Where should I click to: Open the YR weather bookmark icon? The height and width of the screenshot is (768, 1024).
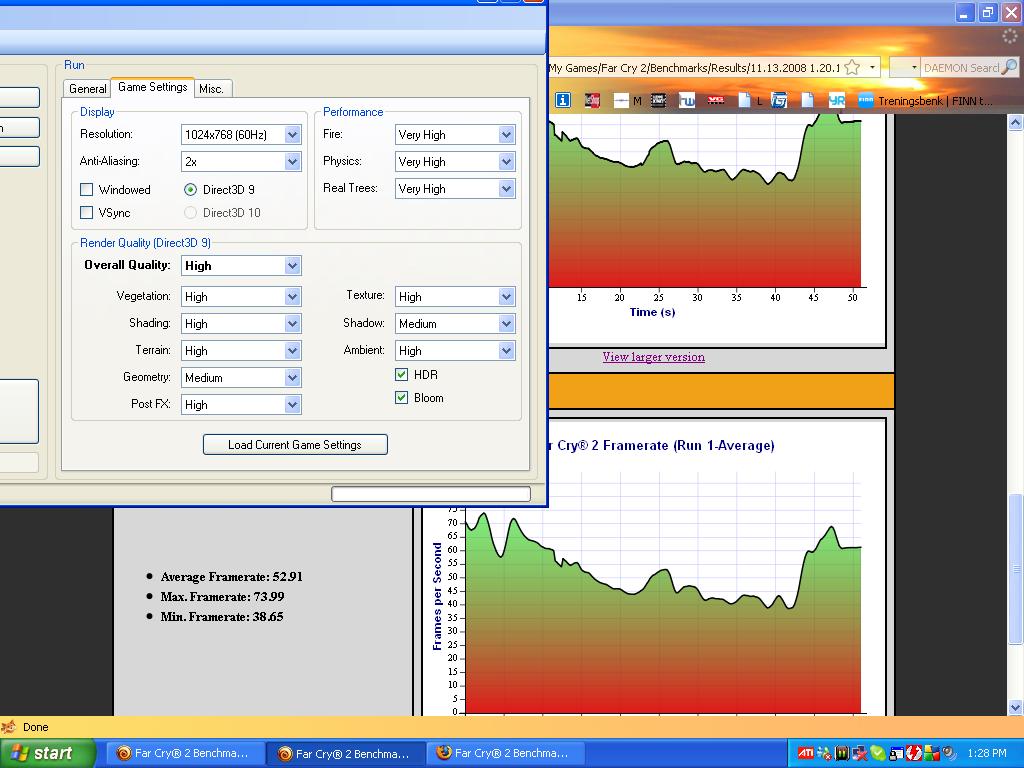click(x=837, y=100)
